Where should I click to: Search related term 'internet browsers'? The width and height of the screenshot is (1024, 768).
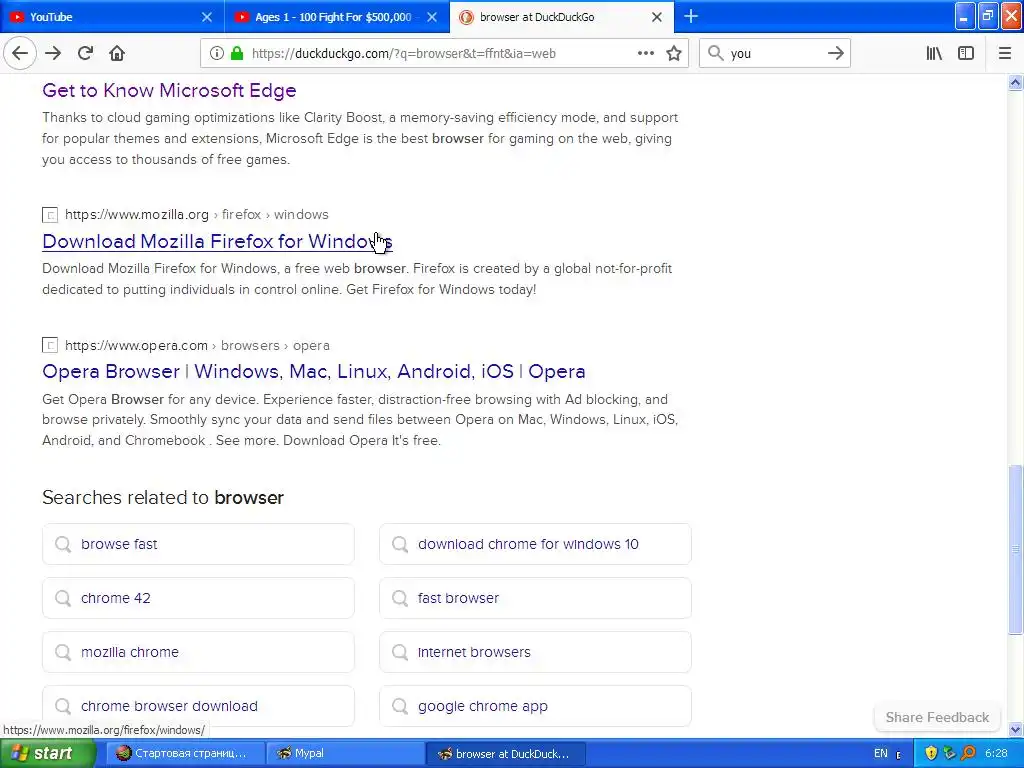[x=535, y=652]
